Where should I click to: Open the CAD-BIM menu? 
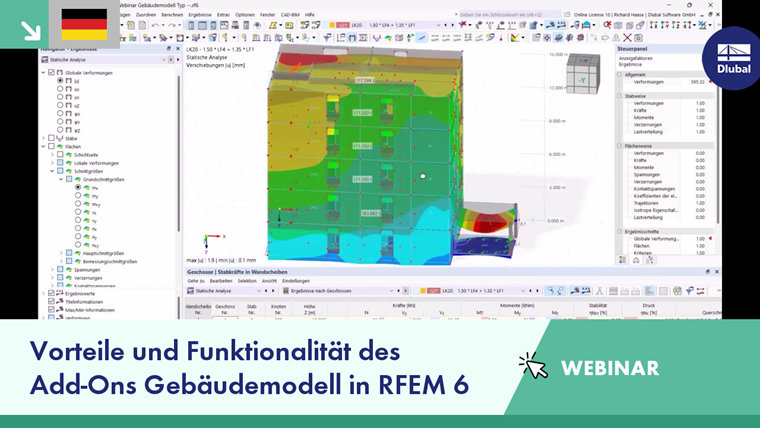coord(290,15)
